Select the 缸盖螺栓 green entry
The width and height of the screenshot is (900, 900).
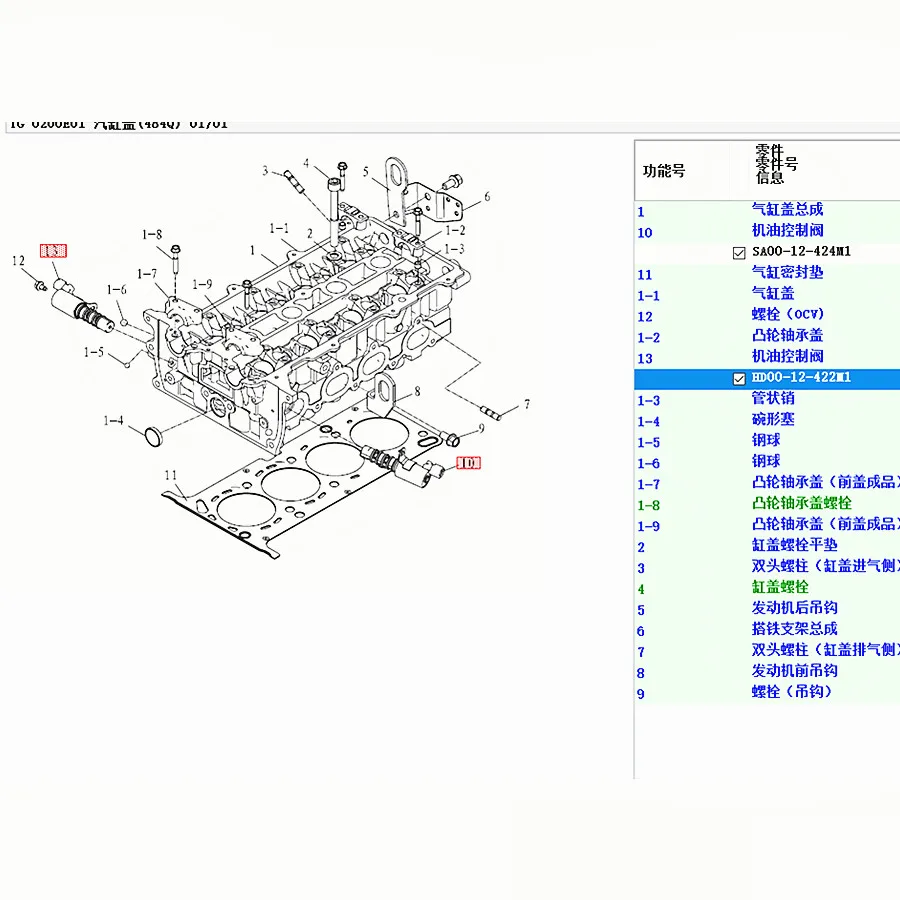(x=780, y=588)
